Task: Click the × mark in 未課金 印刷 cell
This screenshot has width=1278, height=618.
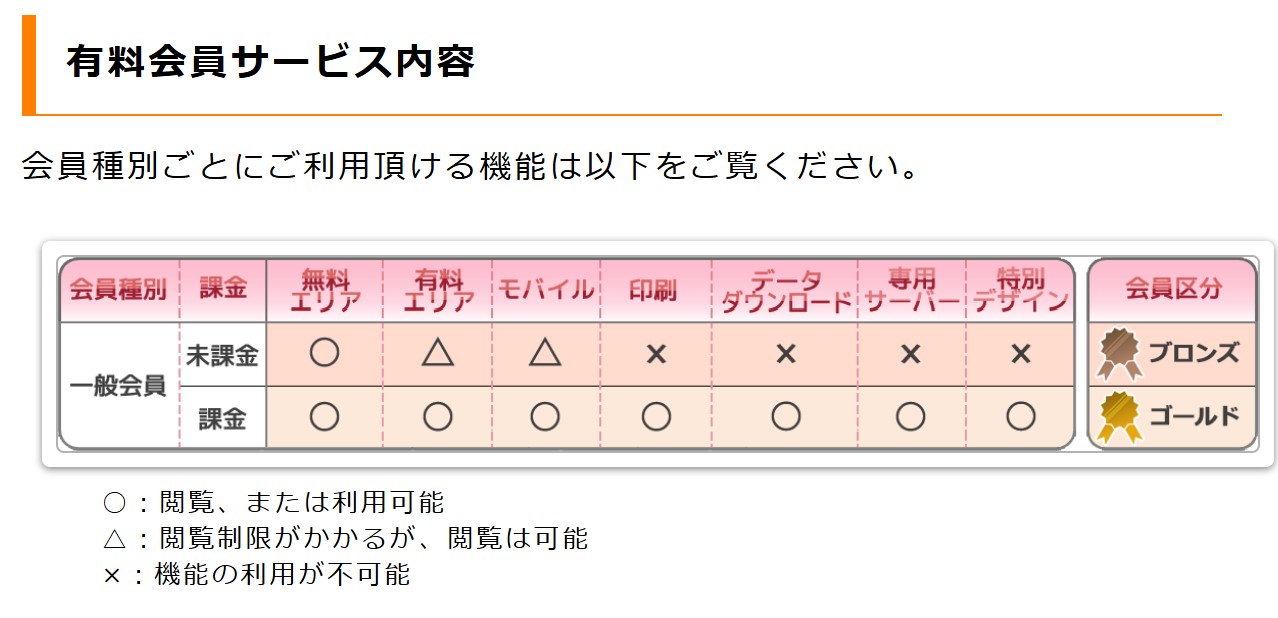Action: (x=656, y=354)
